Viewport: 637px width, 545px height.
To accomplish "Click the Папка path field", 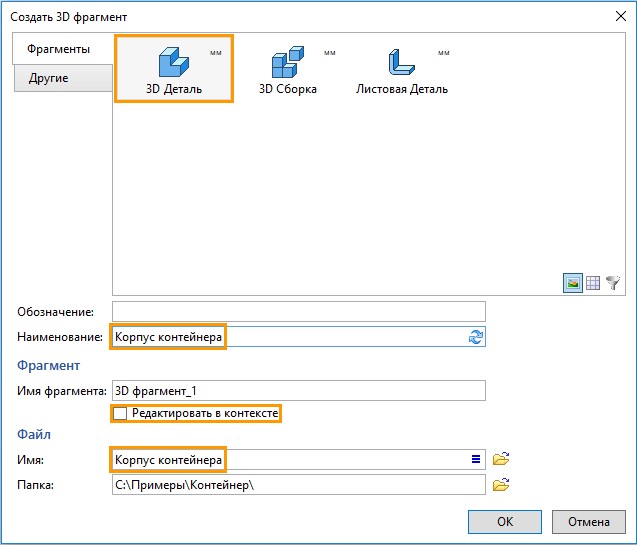I will click(299, 484).
